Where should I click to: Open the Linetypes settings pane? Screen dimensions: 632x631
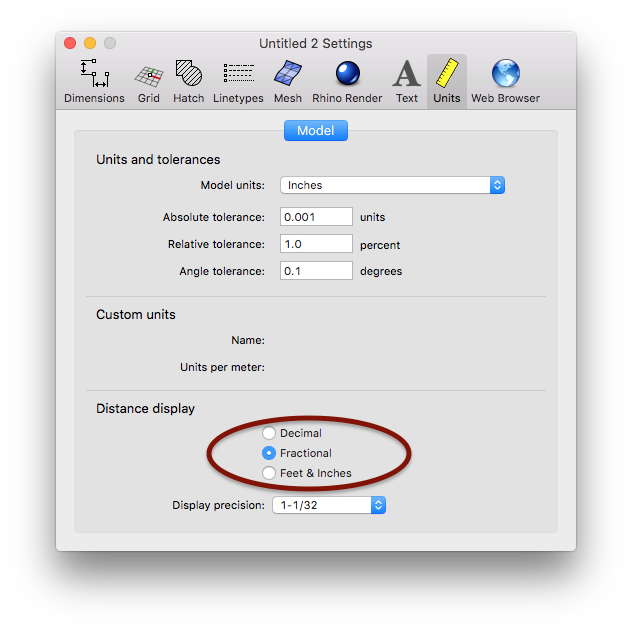click(238, 81)
